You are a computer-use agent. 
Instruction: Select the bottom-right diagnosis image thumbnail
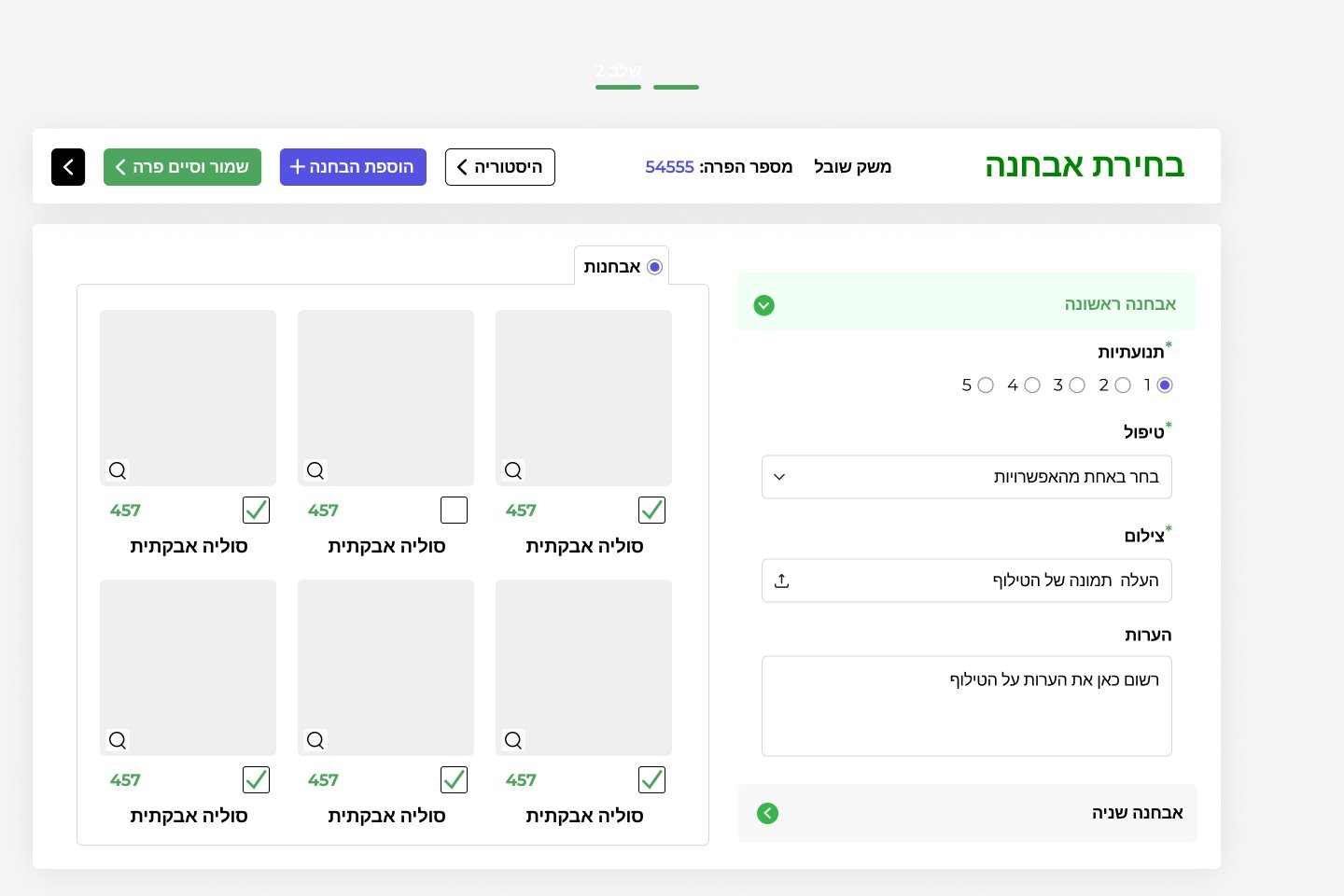(583, 667)
